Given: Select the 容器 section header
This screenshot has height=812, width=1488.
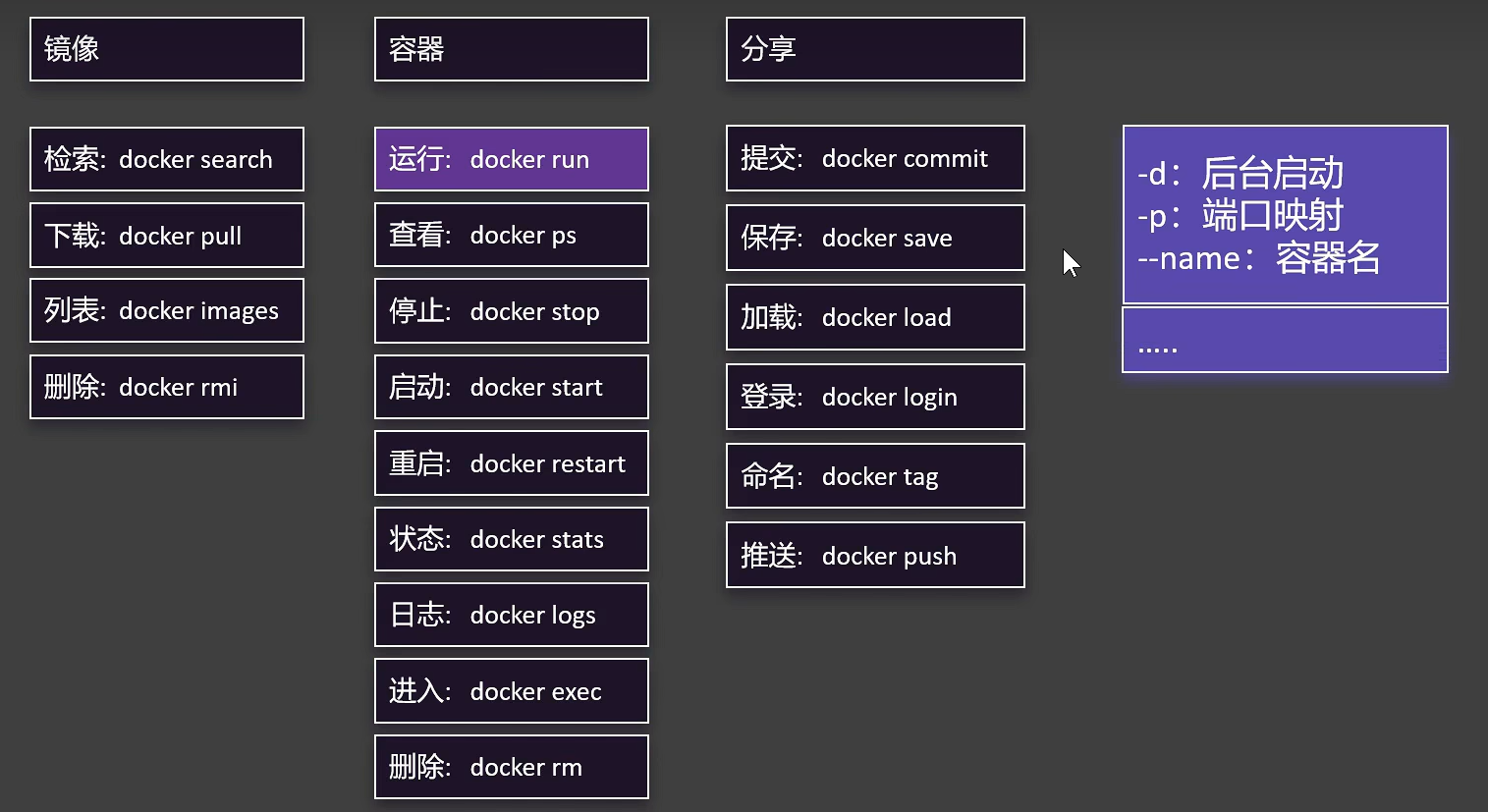Looking at the screenshot, I should 511,48.
